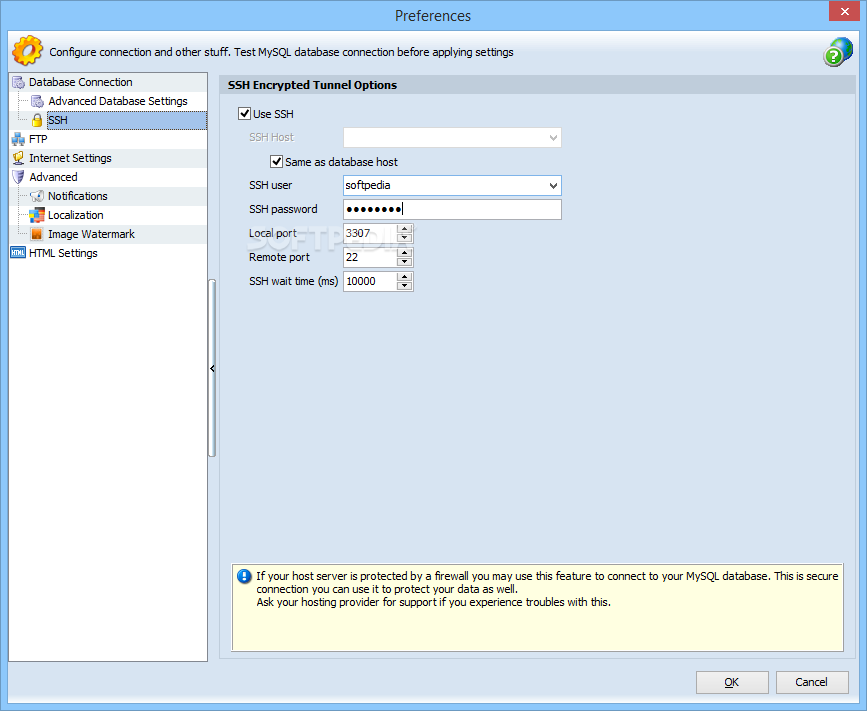Click the Remote port number field
The height and width of the screenshot is (711, 867).
(x=370, y=257)
